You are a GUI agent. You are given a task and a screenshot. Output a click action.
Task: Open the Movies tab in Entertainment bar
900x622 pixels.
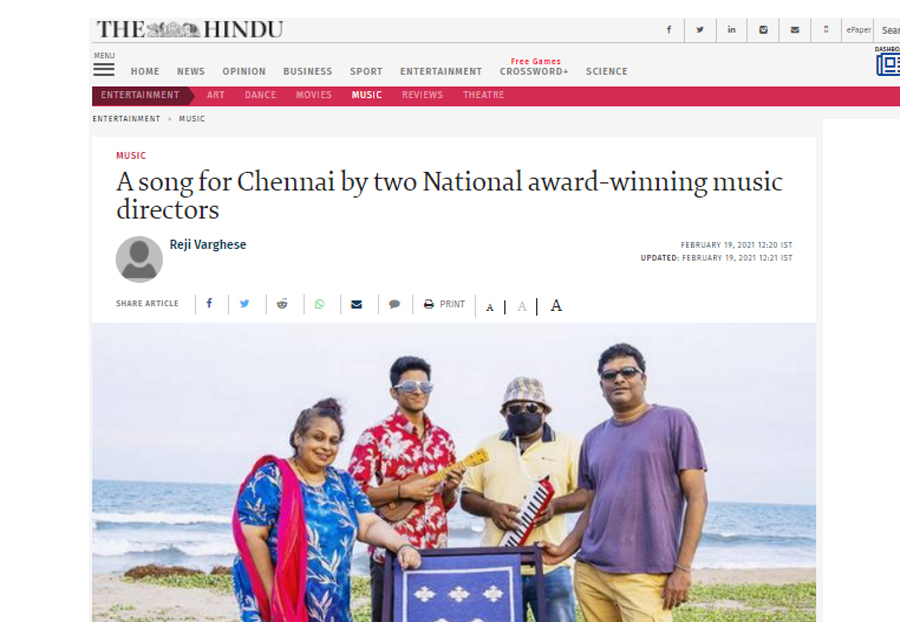(x=313, y=95)
